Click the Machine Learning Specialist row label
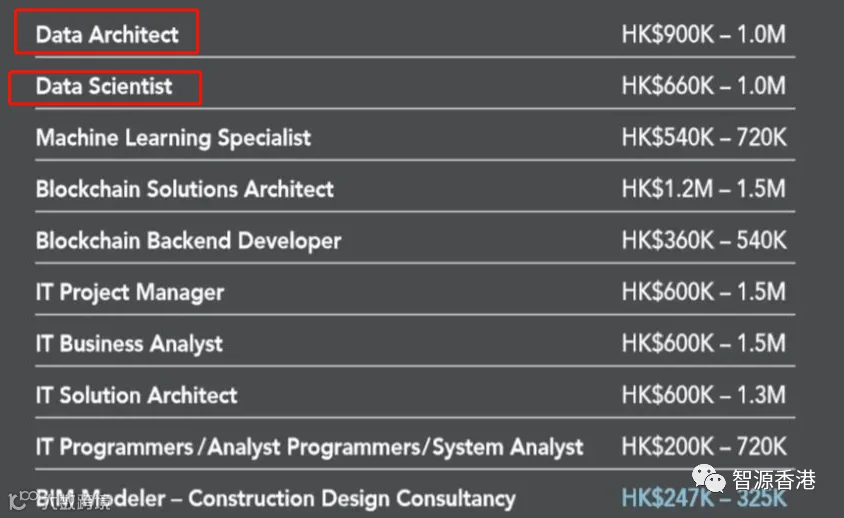 coord(173,138)
